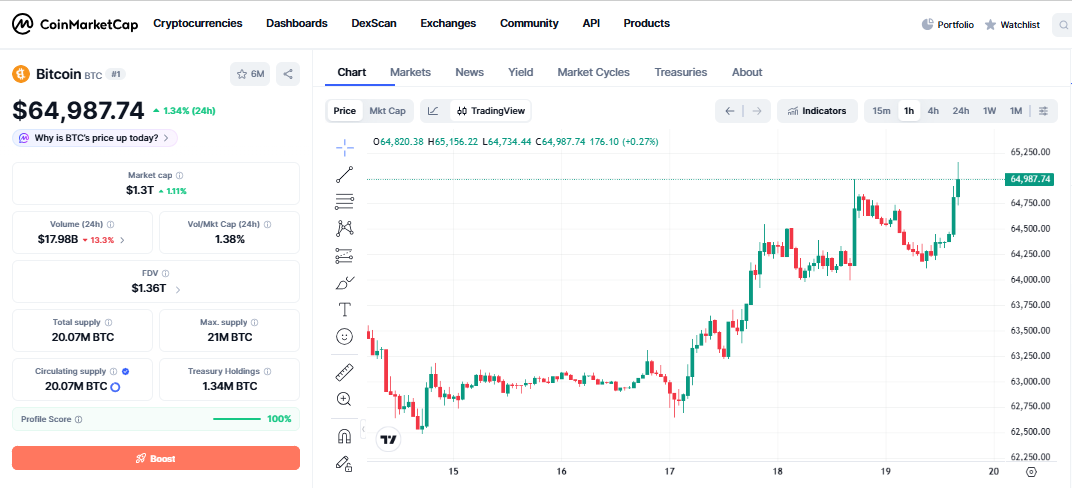1072x488 pixels.
Task: Add Bitcoin to watchlist star button
Action: click(250, 74)
